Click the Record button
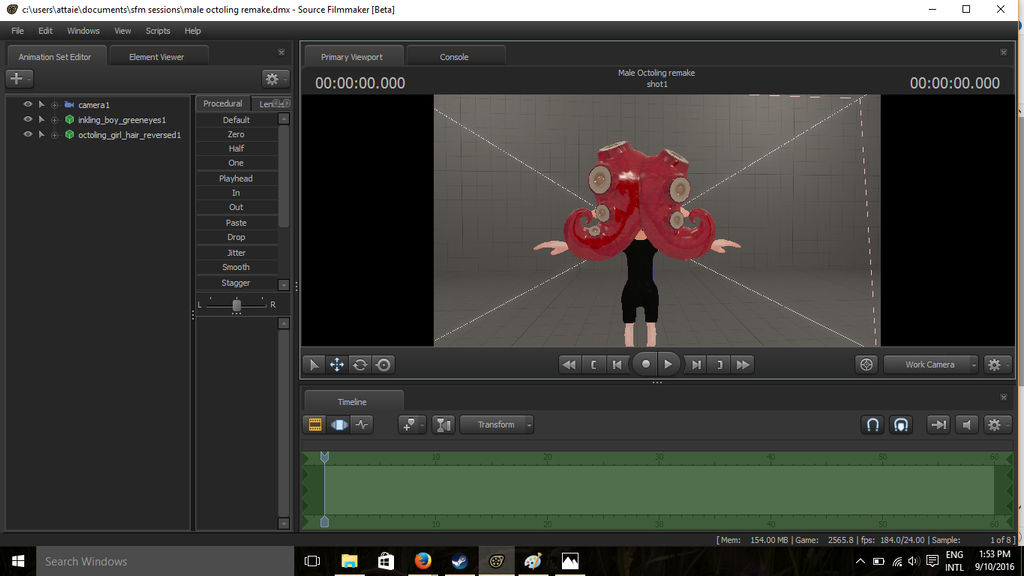This screenshot has width=1024, height=576. click(x=645, y=364)
